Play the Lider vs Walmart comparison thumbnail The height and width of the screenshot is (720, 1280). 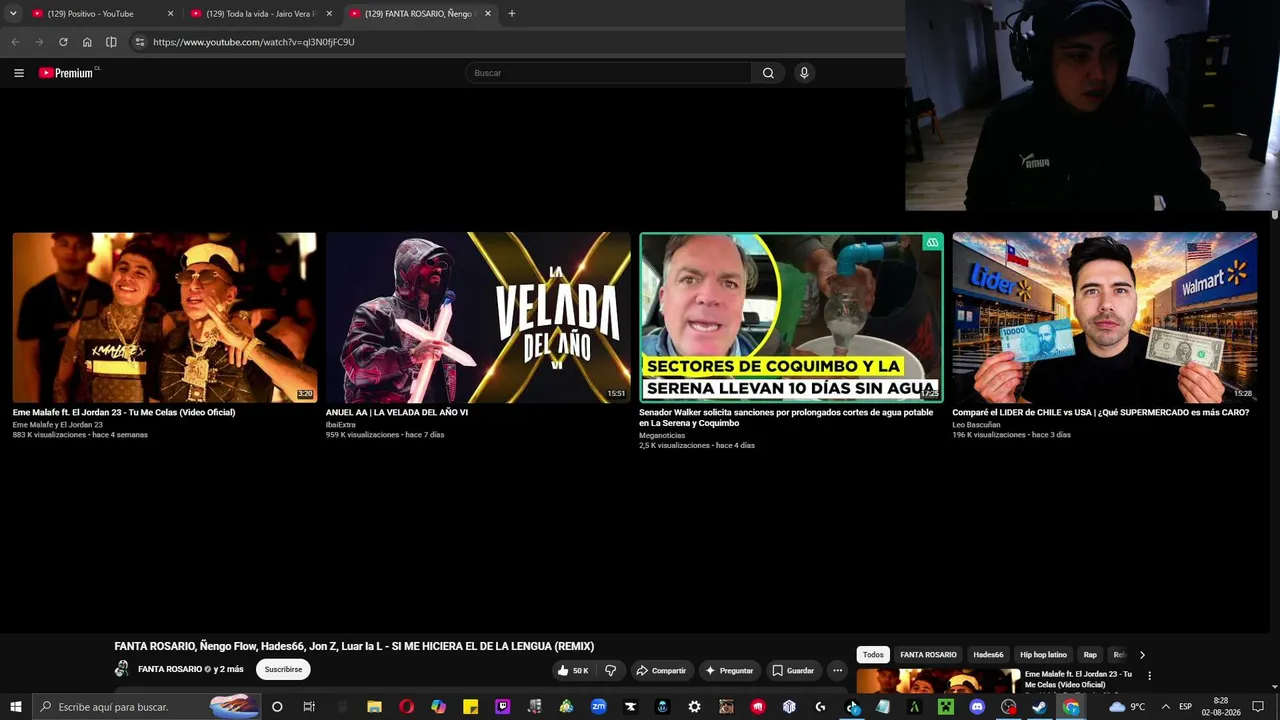coord(1105,317)
